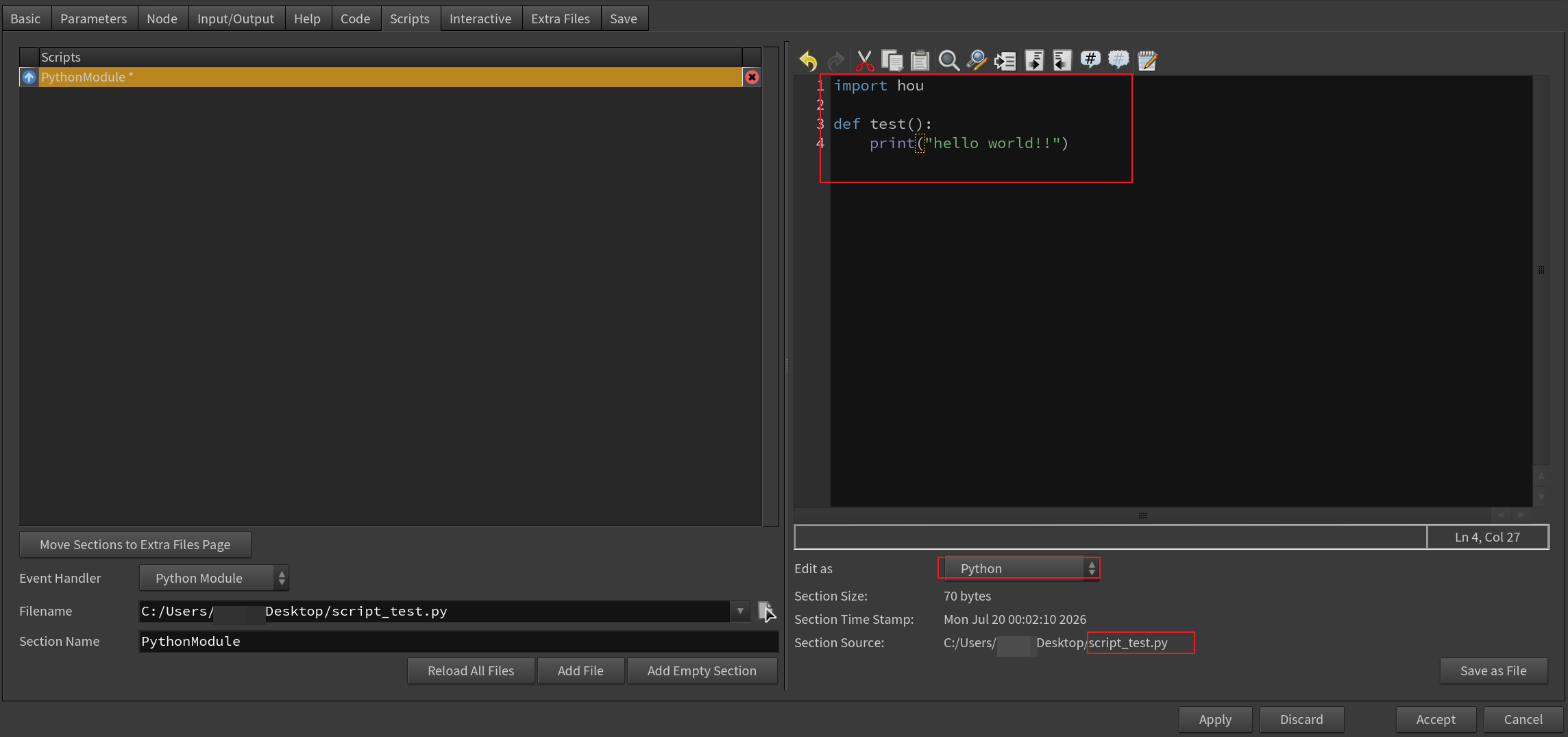Click Move Sections to Extra Files Page

(135, 544)
